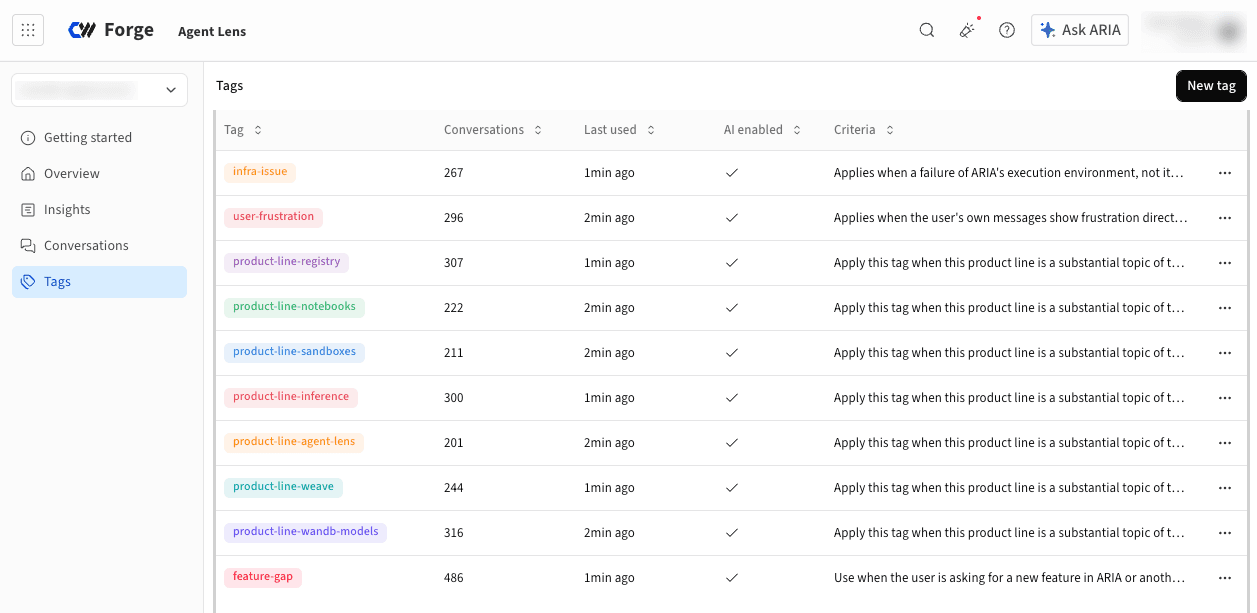Click the infra-issue criteria text
Viewport: 1257px width, 613px height.
point(1011,173)
